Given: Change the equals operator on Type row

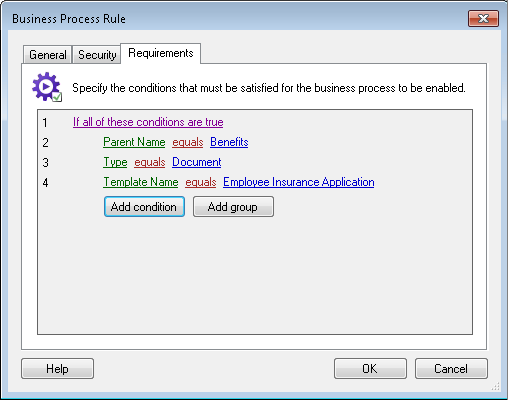Looking at the screenshot, I should pyautogui.click(x=150, y=162).
